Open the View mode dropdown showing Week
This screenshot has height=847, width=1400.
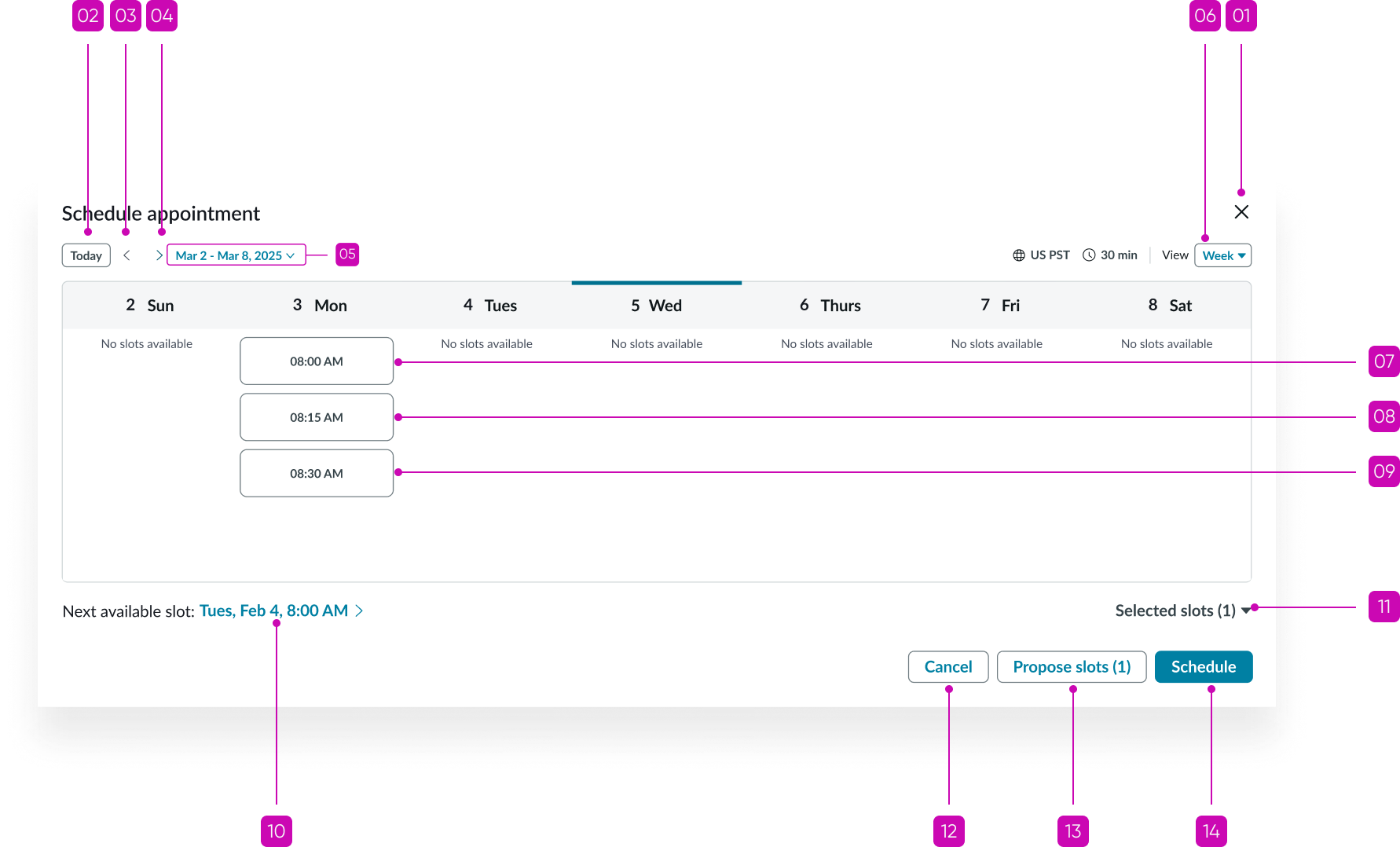(1222, 255)
